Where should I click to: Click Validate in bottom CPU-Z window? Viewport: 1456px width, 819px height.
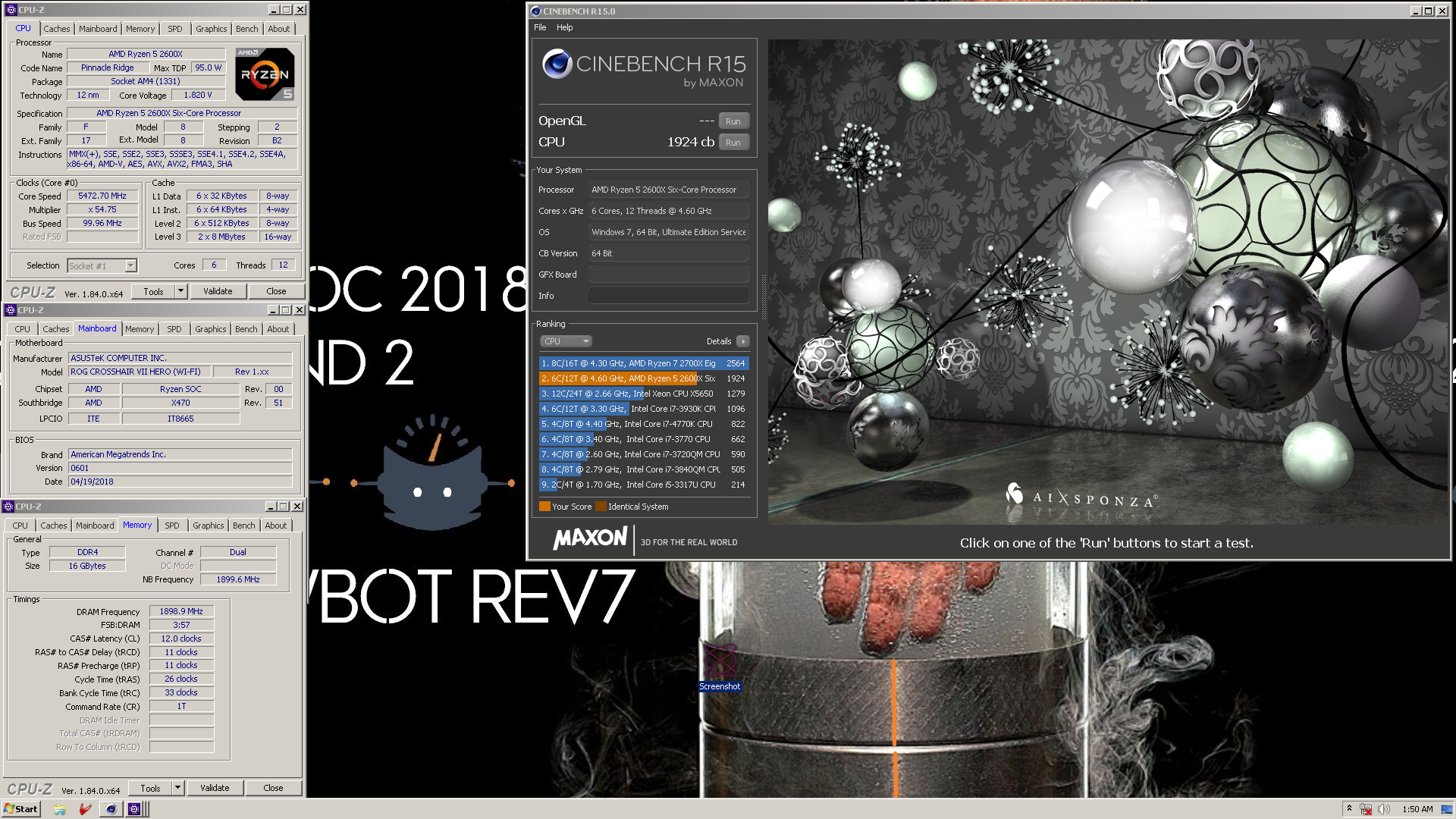pyautogui.click(x=215, y=788)
